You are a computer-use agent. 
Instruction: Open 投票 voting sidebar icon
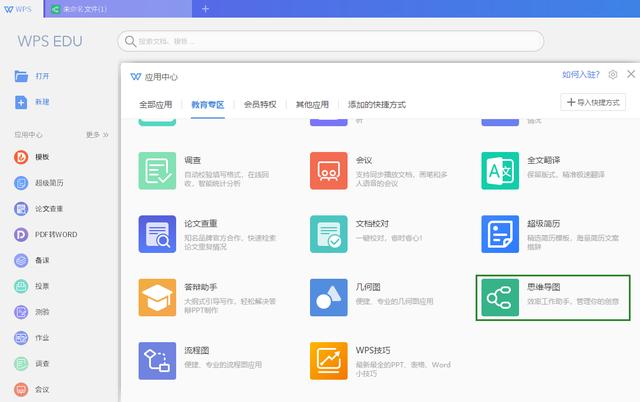[x=21, y=286]
